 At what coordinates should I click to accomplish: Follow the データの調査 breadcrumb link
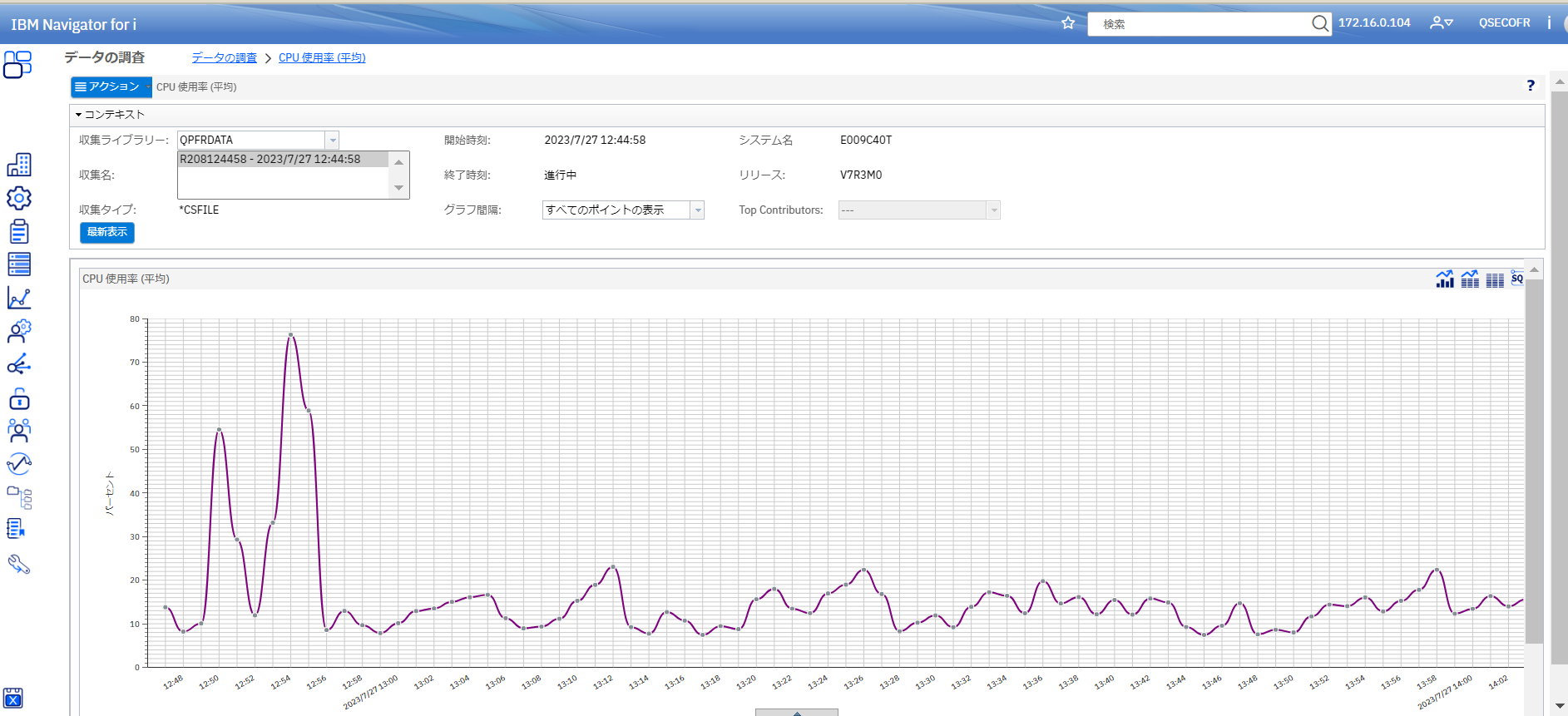point(225,57)
